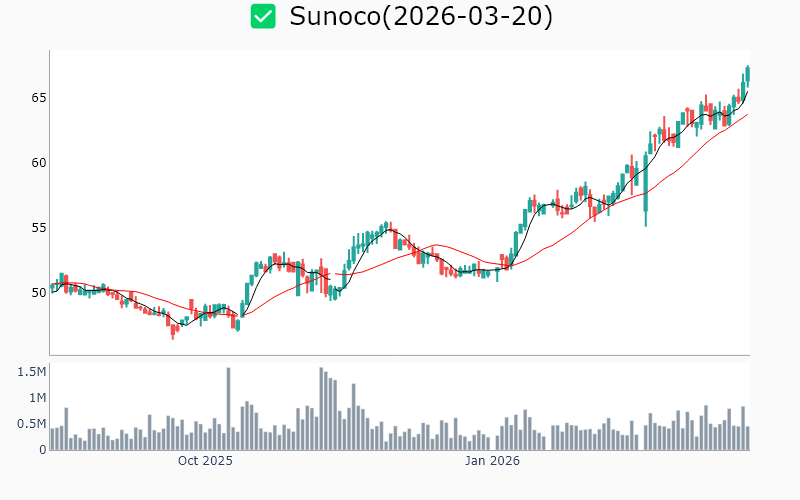This screenshot has width=800, height=500.
Task: Select the Oct 2025 x-axis label
Action: [x=205, y=461]
